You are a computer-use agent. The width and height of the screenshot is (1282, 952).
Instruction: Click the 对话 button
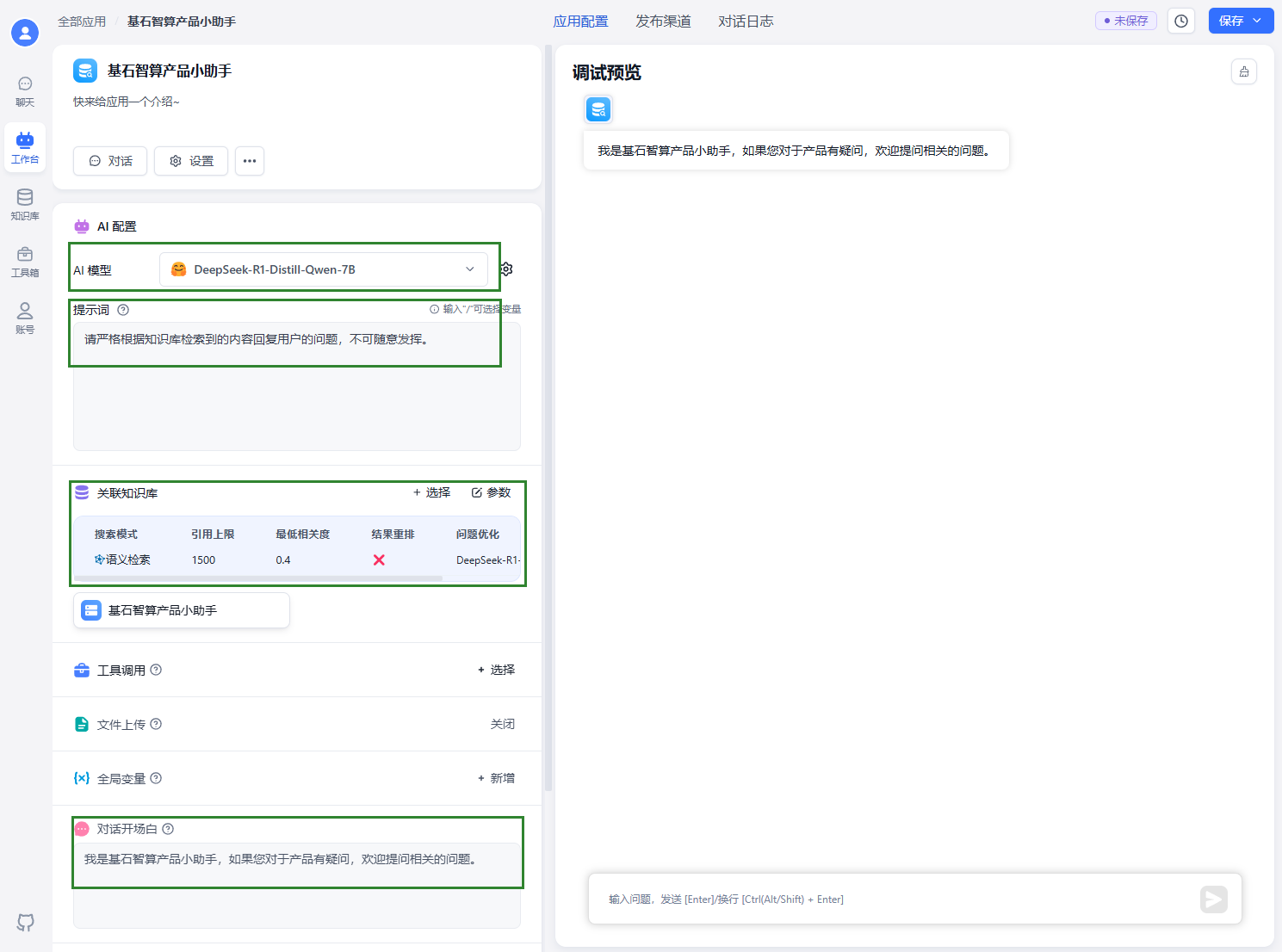(x=110, y=161)
